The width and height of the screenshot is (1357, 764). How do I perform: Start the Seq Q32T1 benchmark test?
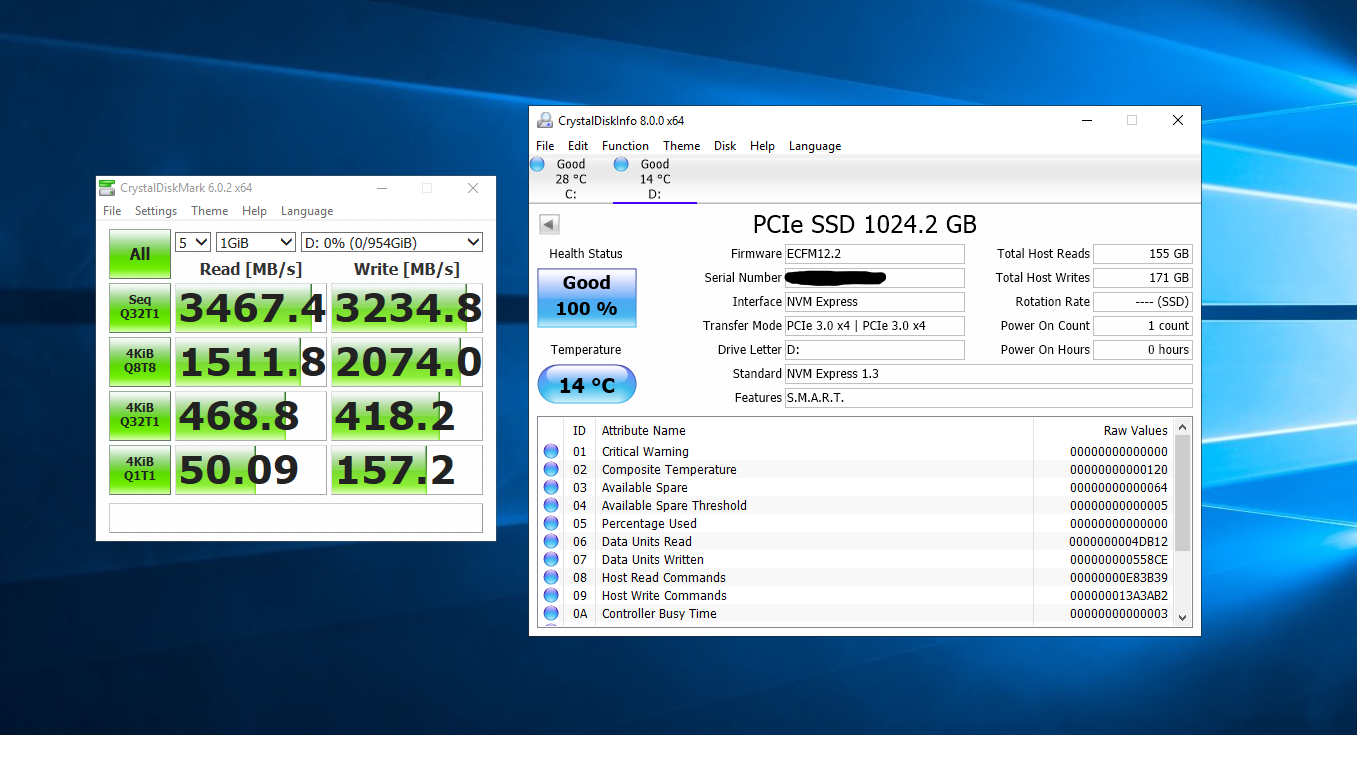pos(140,308)
